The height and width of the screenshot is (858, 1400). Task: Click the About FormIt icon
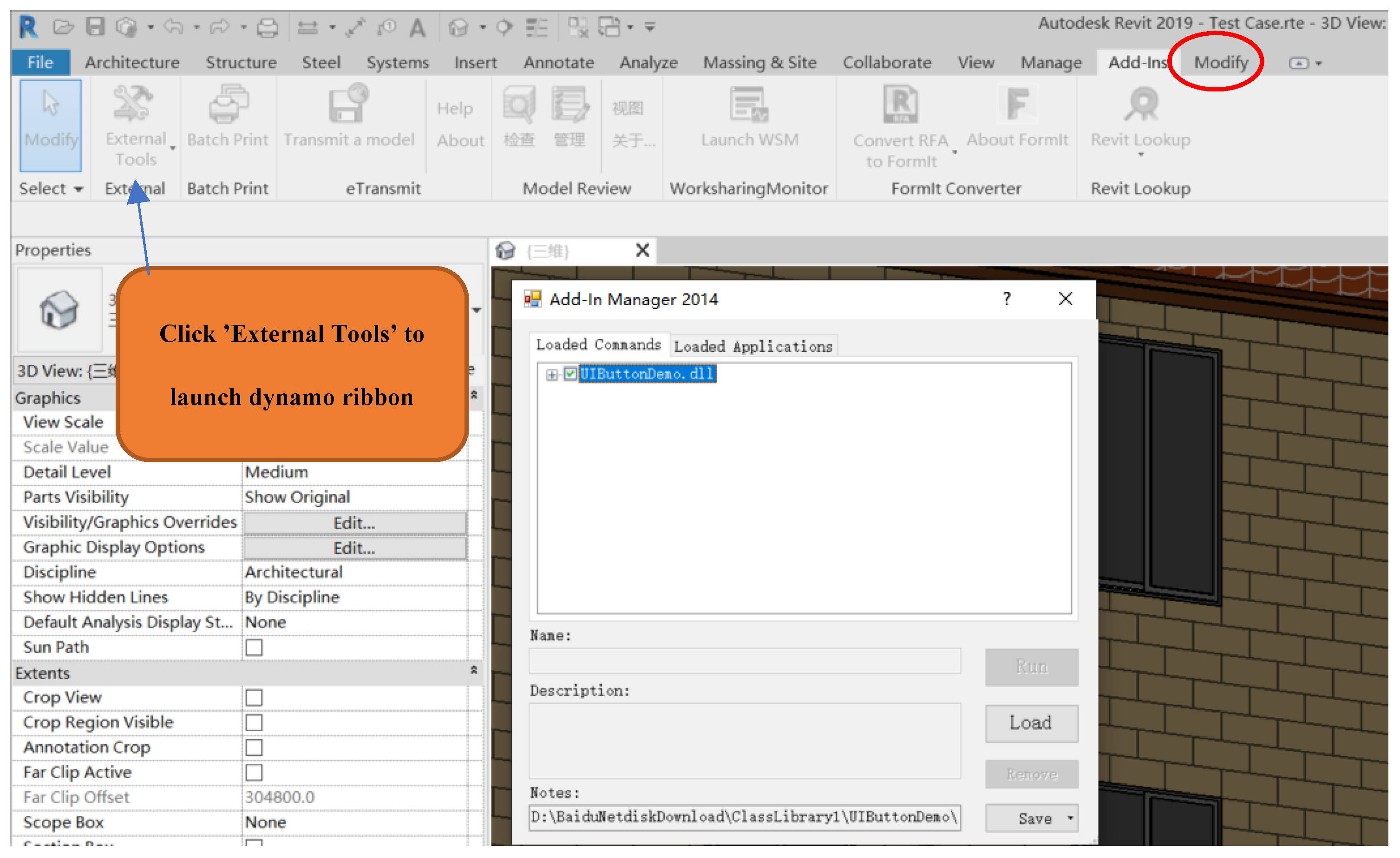click(x=1017, y=105)
